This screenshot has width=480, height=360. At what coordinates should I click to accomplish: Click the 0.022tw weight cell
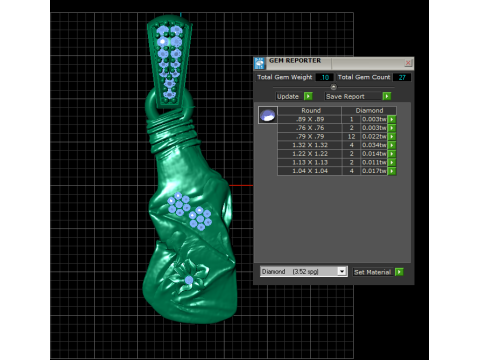coord(374,136)
